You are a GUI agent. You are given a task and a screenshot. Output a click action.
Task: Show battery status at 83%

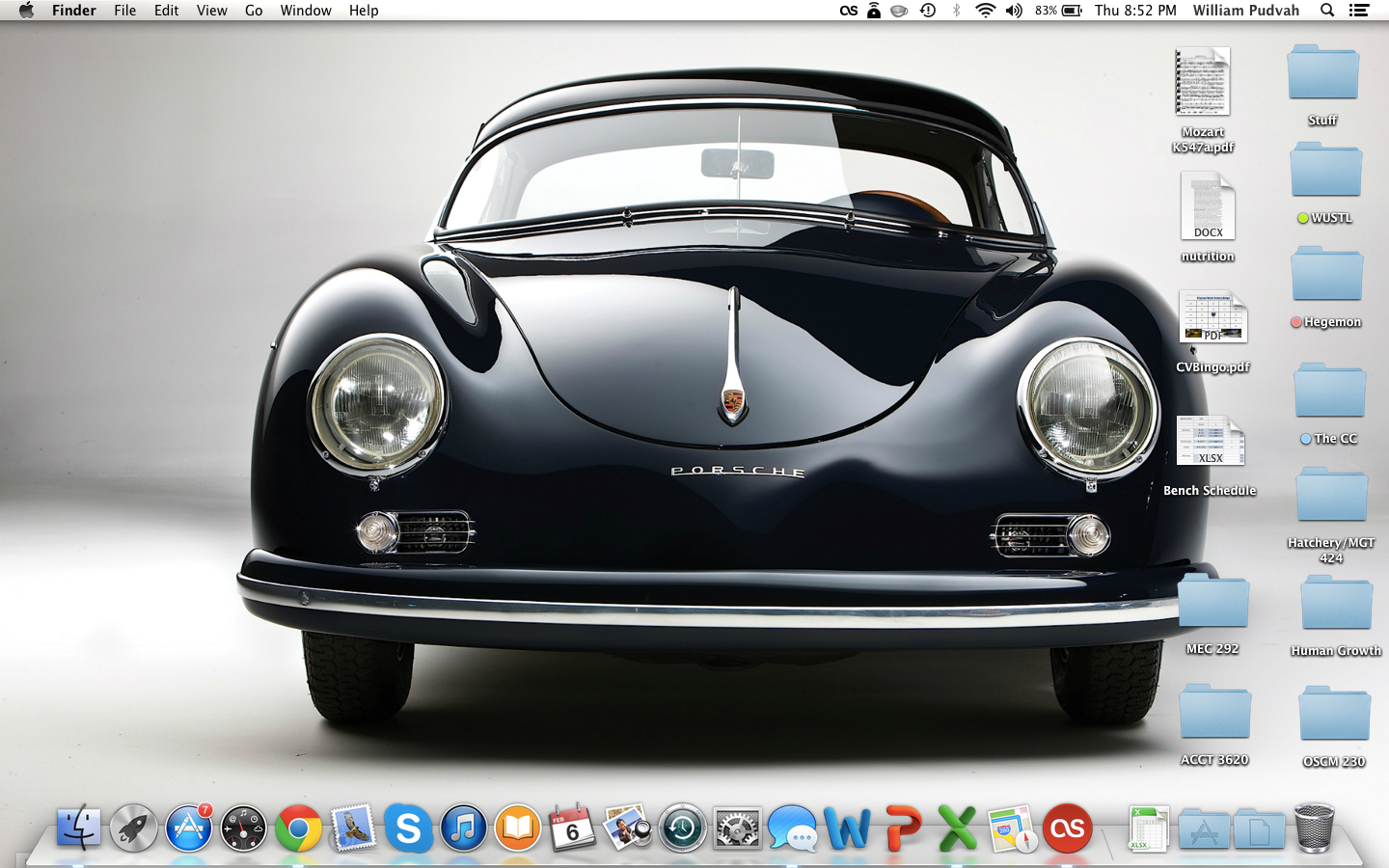coord(1058,11)
